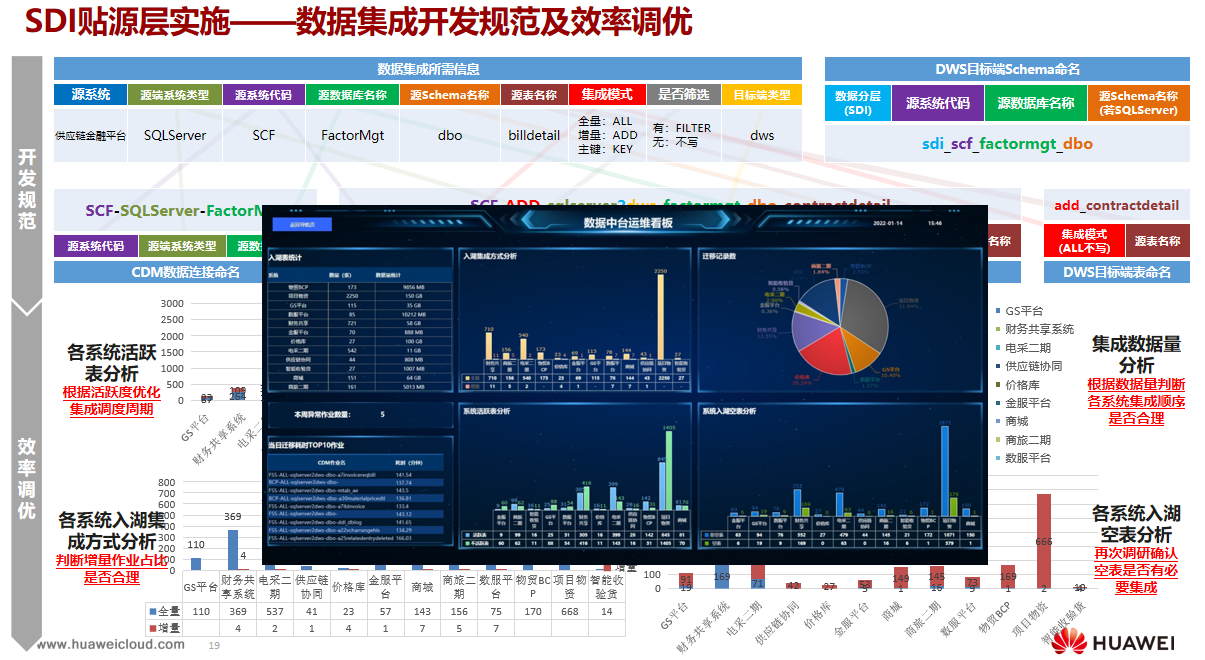
Task: Select the 增量 legend row label
Action: coord(165,629)
